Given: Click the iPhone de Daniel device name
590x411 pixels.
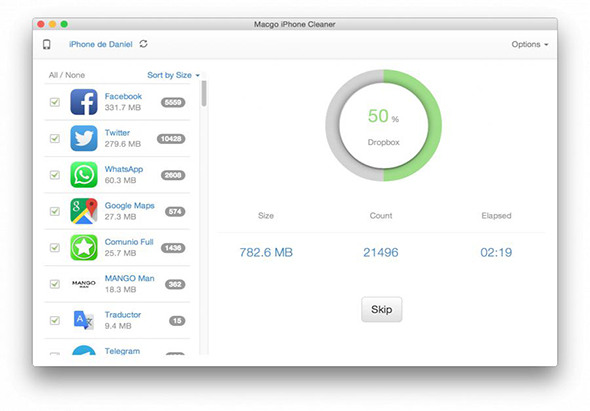Looking at the screenshot, I should (100, 44).
